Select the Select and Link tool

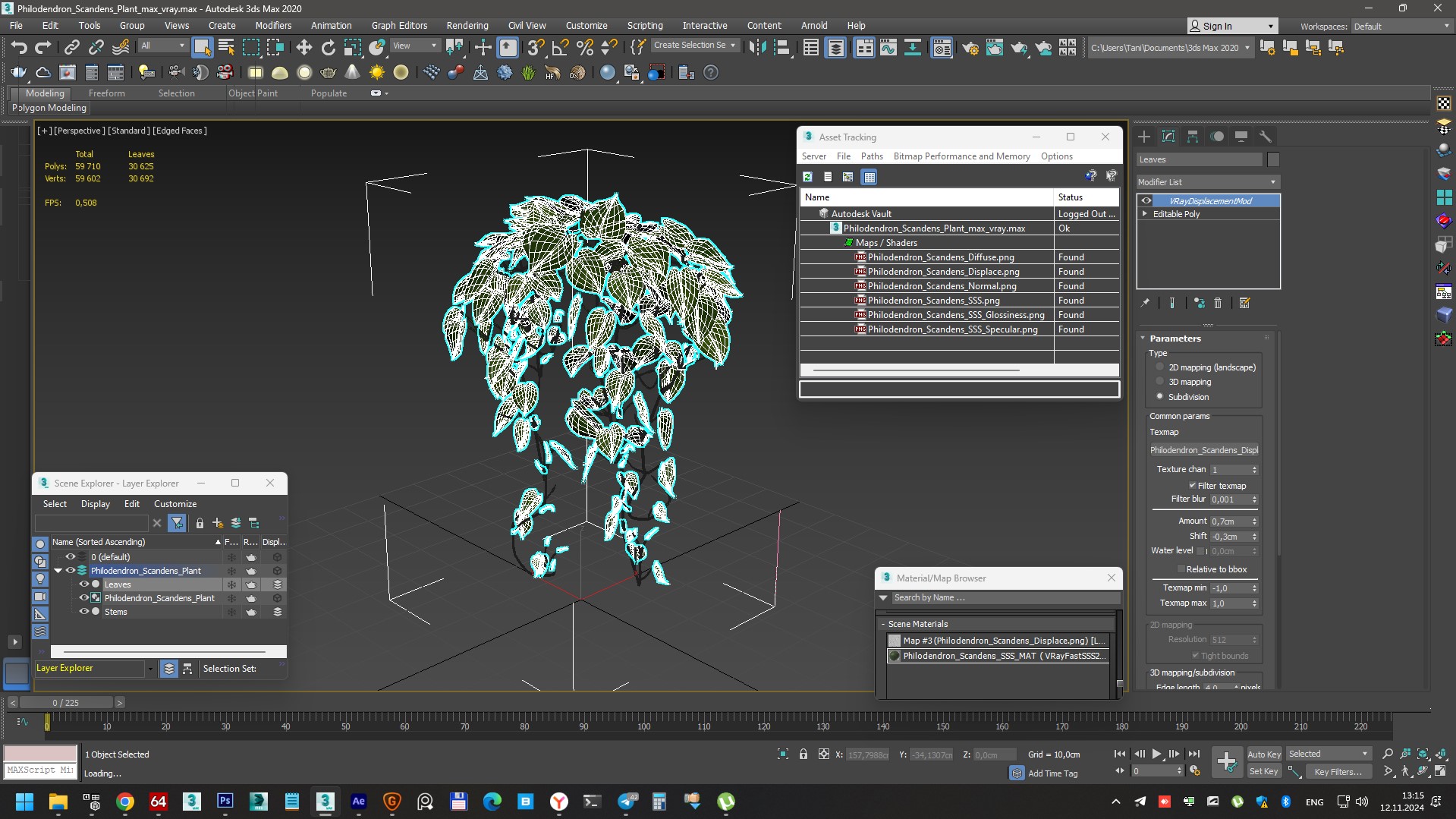click(71, 48)
